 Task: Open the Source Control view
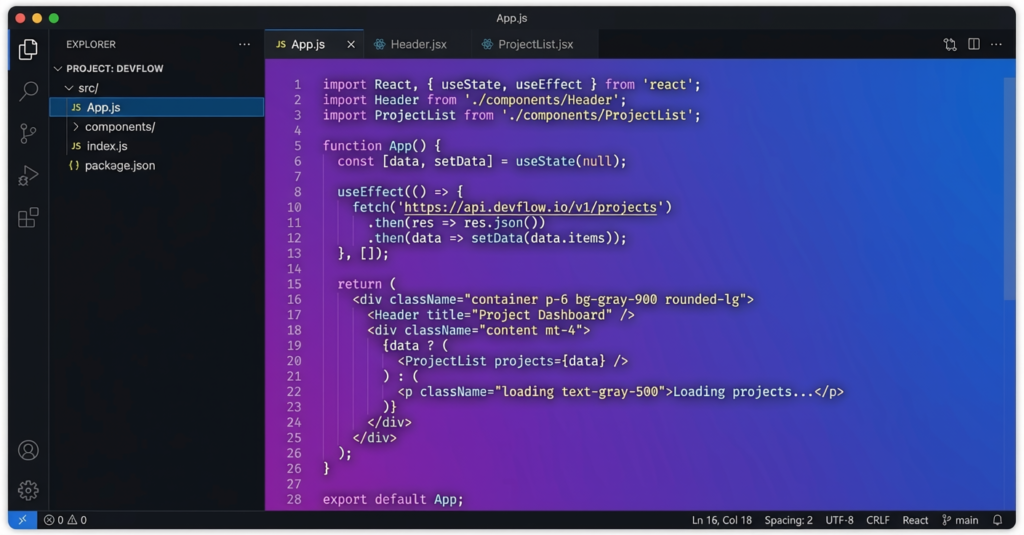point(28,133)
